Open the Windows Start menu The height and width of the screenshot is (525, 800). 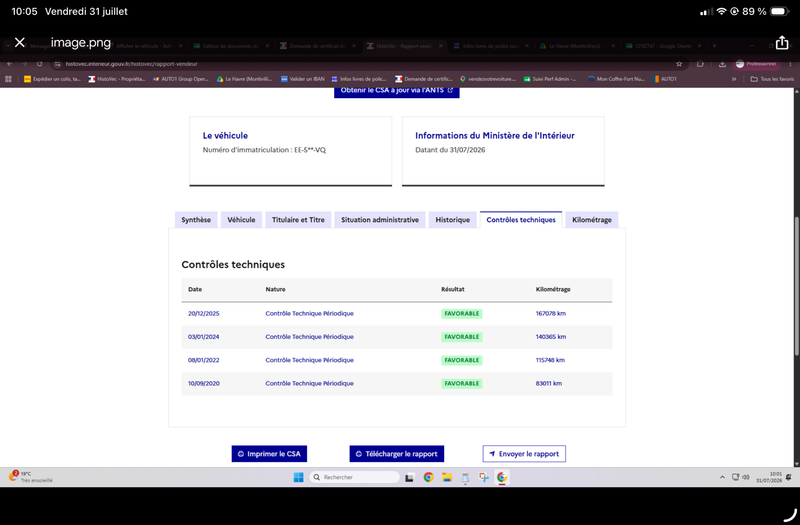pos(298,477)
